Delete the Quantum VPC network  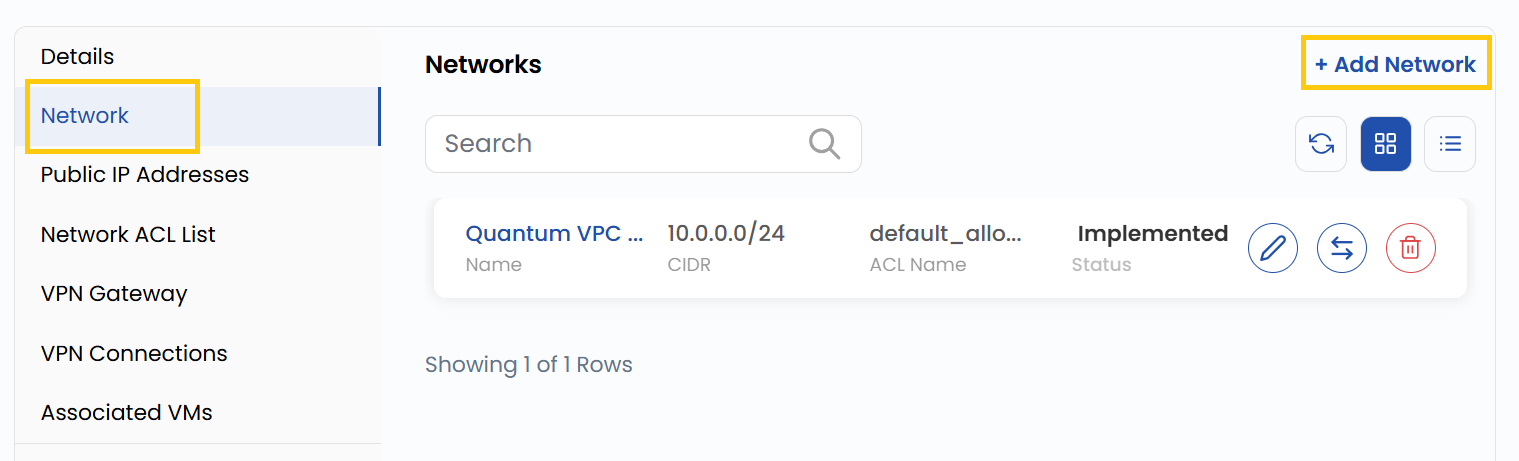[1410, 248]
